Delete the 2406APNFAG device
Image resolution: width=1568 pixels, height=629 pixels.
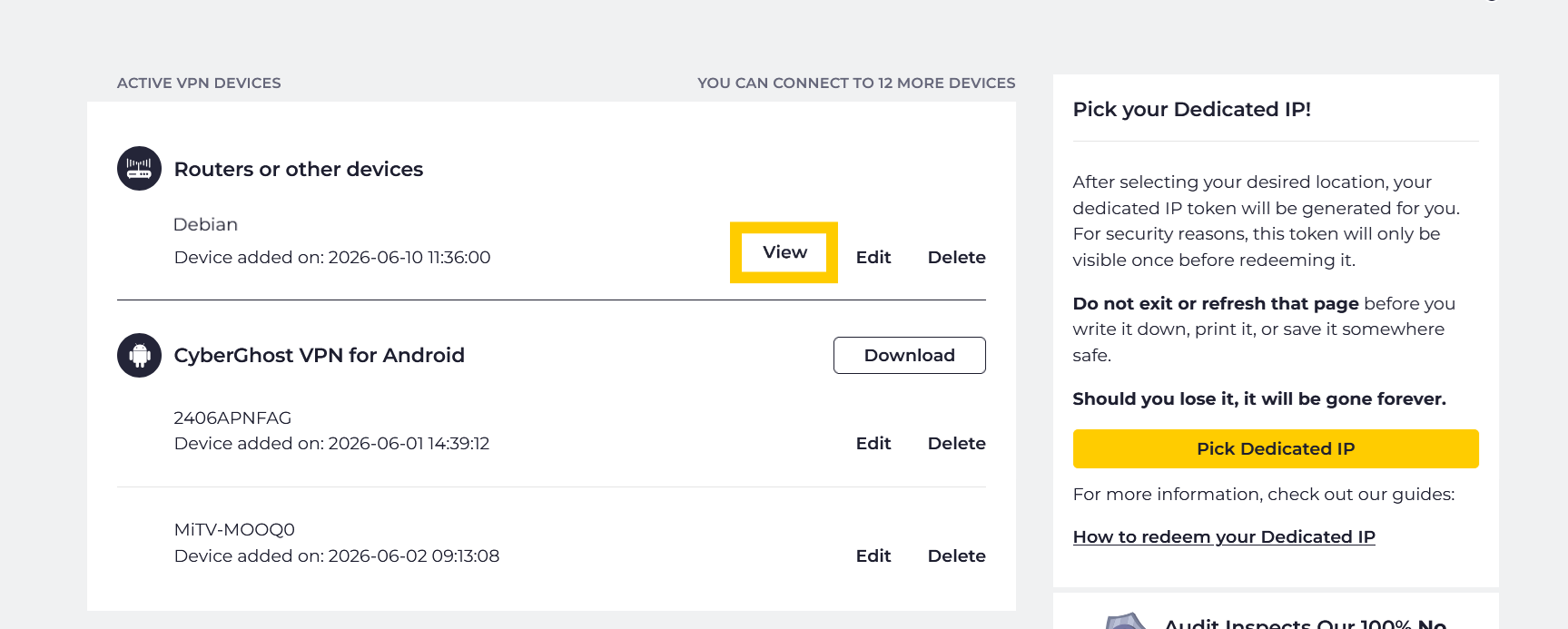[956, 444]
